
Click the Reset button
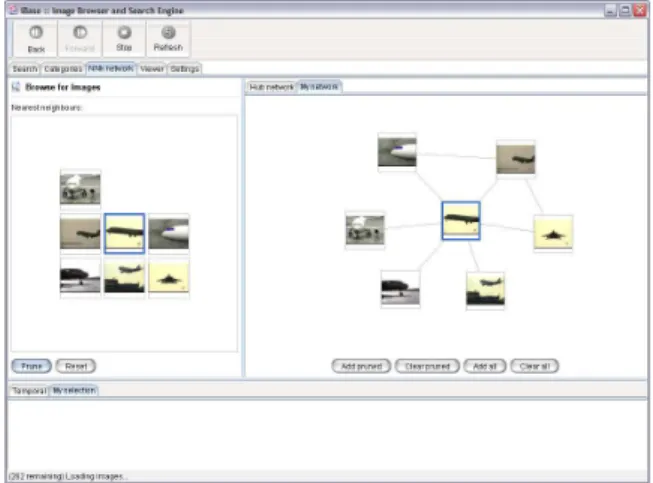tap(76, 366)
